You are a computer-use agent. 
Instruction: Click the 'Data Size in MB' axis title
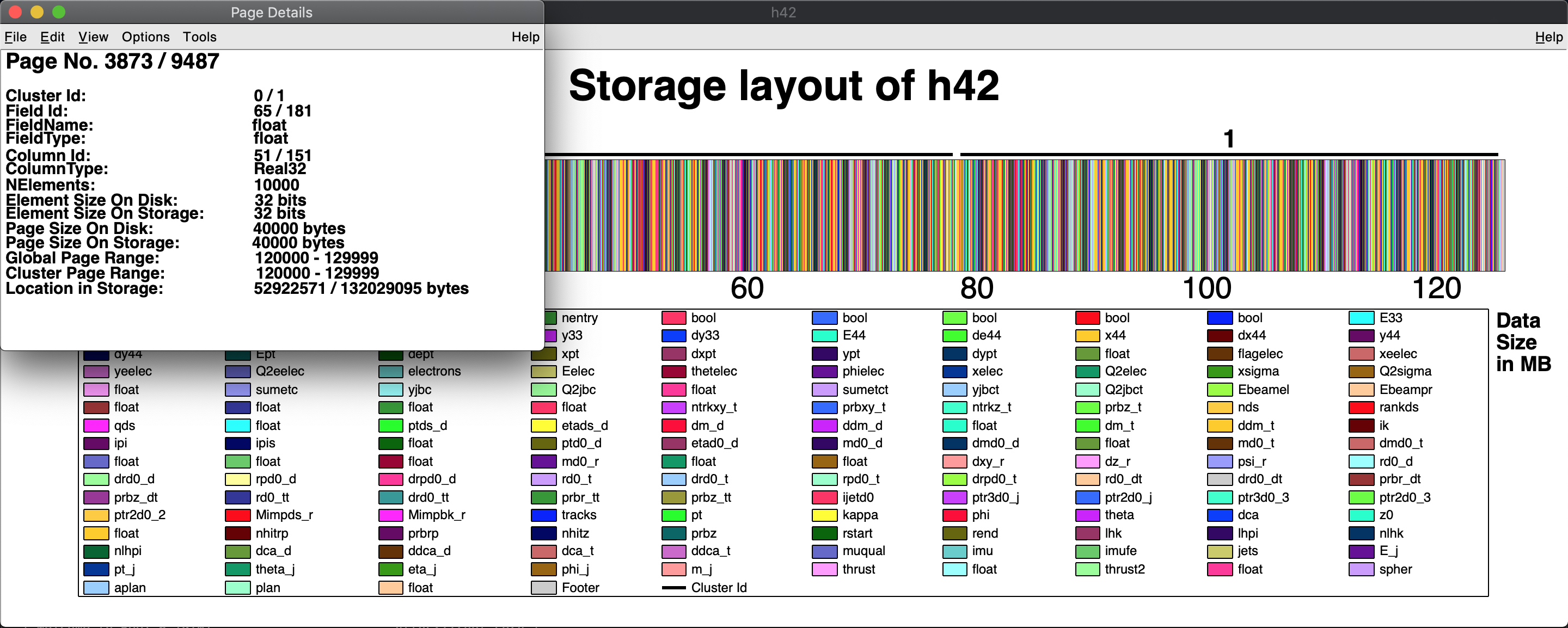pyautogui.click(x=1523, y=342)
